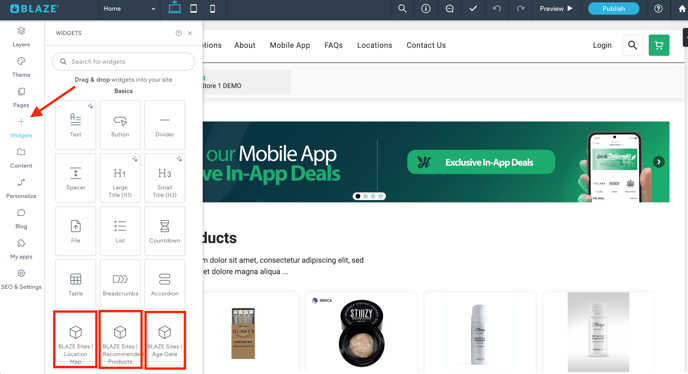Open the comments icon in top bar
Viewport: 688px width, 374px height.
(x=449, y=8)
